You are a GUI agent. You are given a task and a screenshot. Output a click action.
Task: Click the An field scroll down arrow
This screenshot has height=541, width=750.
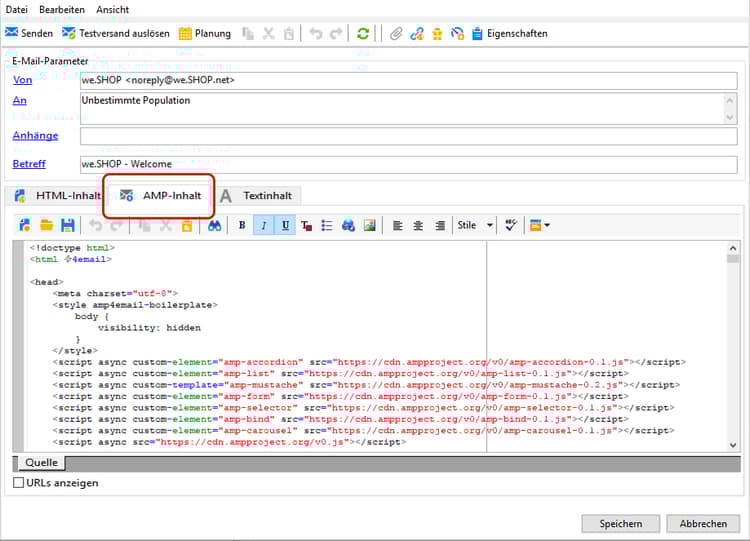tap(730, 117)
